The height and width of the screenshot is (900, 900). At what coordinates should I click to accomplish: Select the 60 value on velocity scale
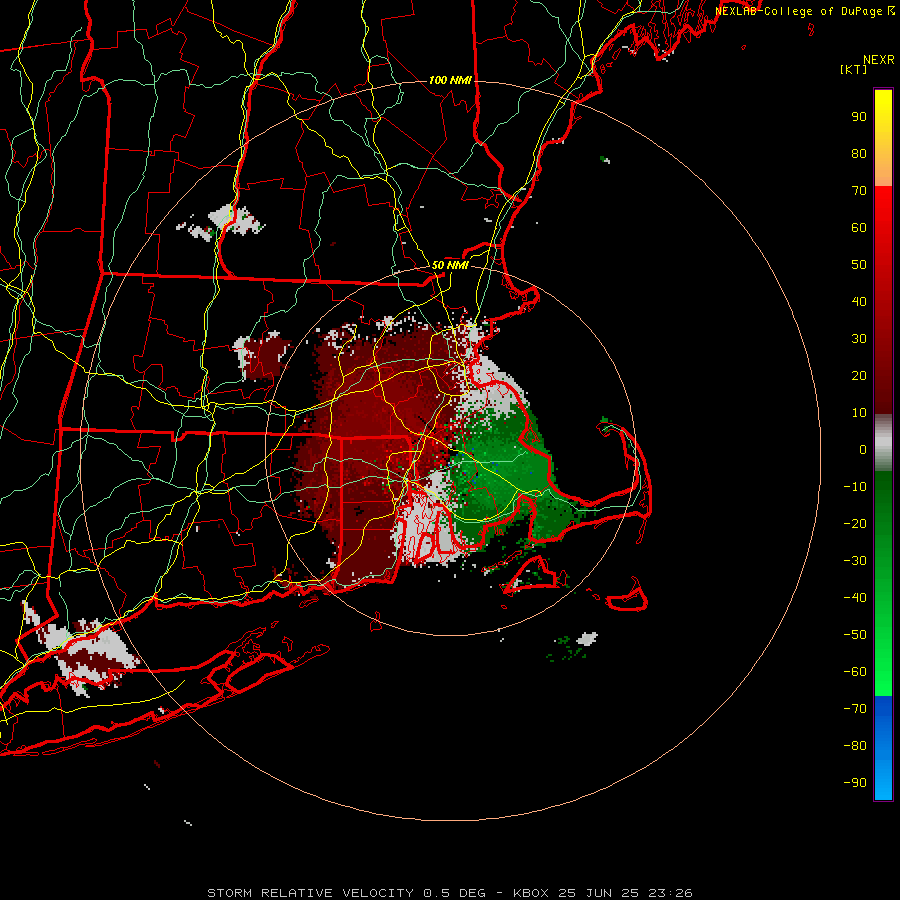[x=859, y=227]
